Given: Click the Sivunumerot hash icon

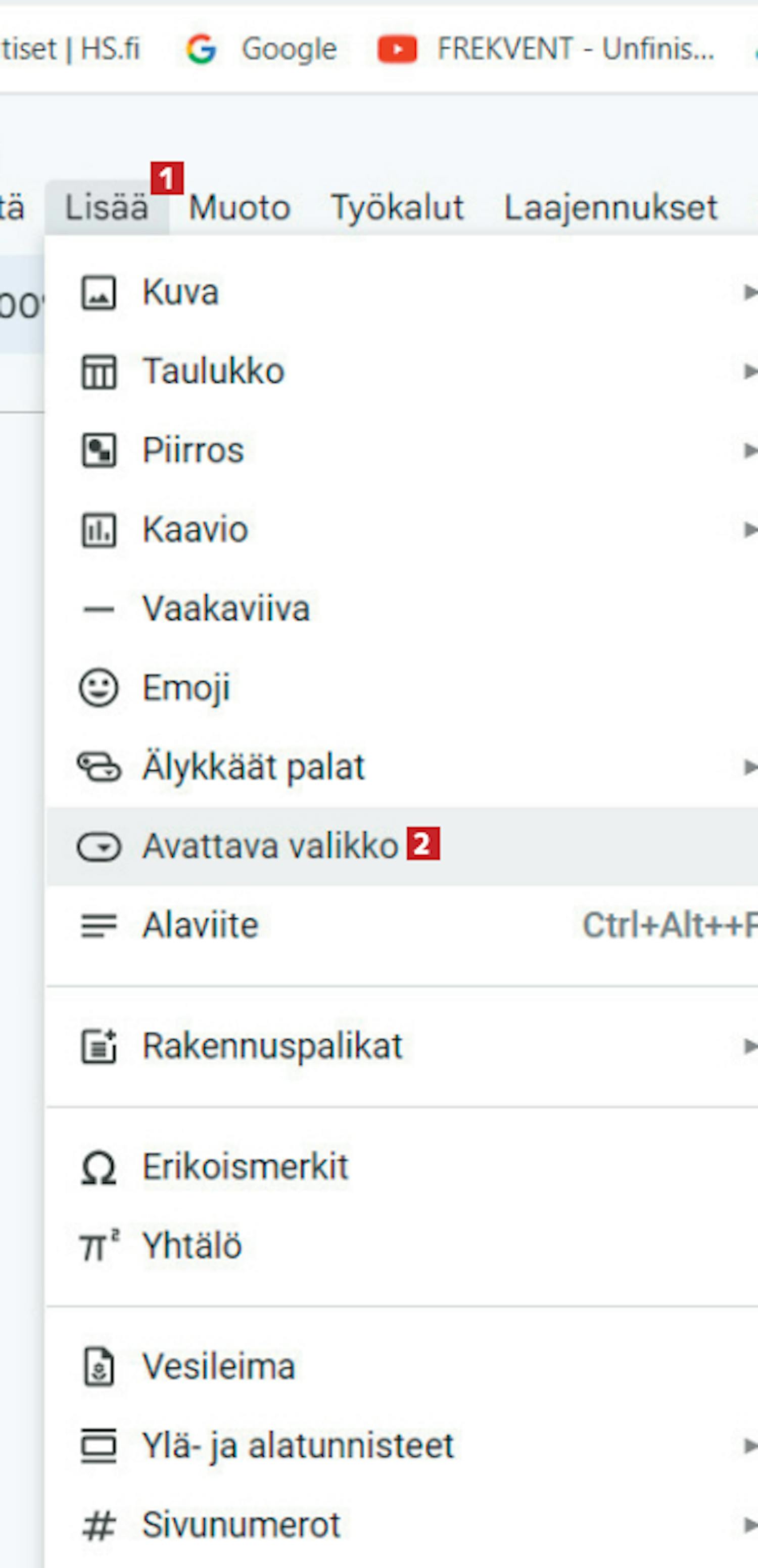Looking at the screenshot, I should [99, 1526].
